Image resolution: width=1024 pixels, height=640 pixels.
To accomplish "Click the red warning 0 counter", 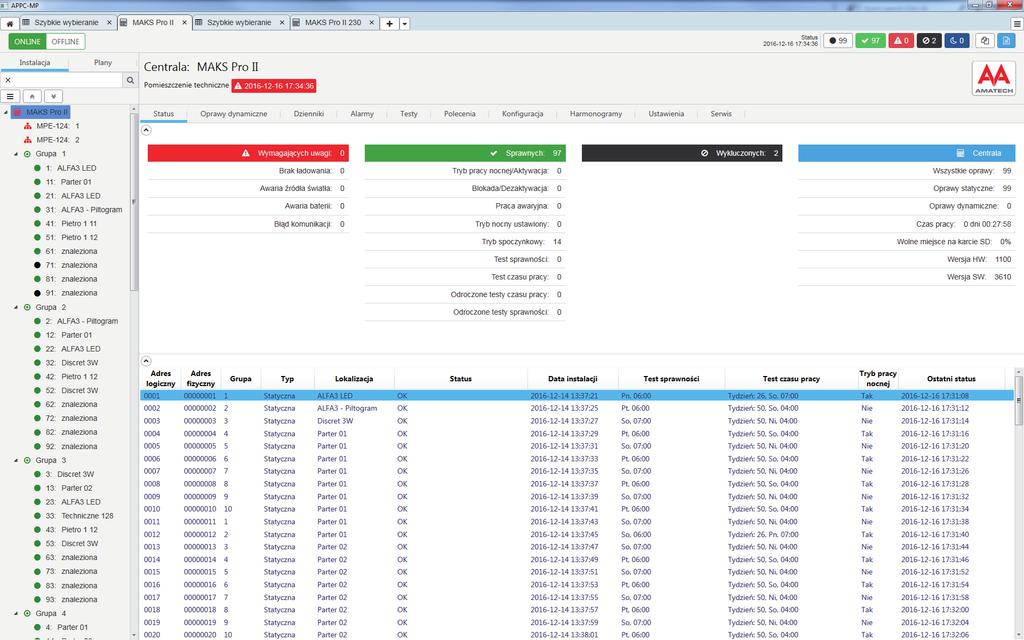I will click(901, 40).
